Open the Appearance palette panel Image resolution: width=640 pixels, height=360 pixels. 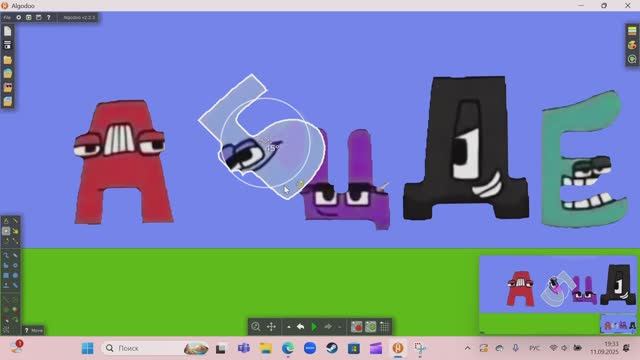click(x=632, y=45)
